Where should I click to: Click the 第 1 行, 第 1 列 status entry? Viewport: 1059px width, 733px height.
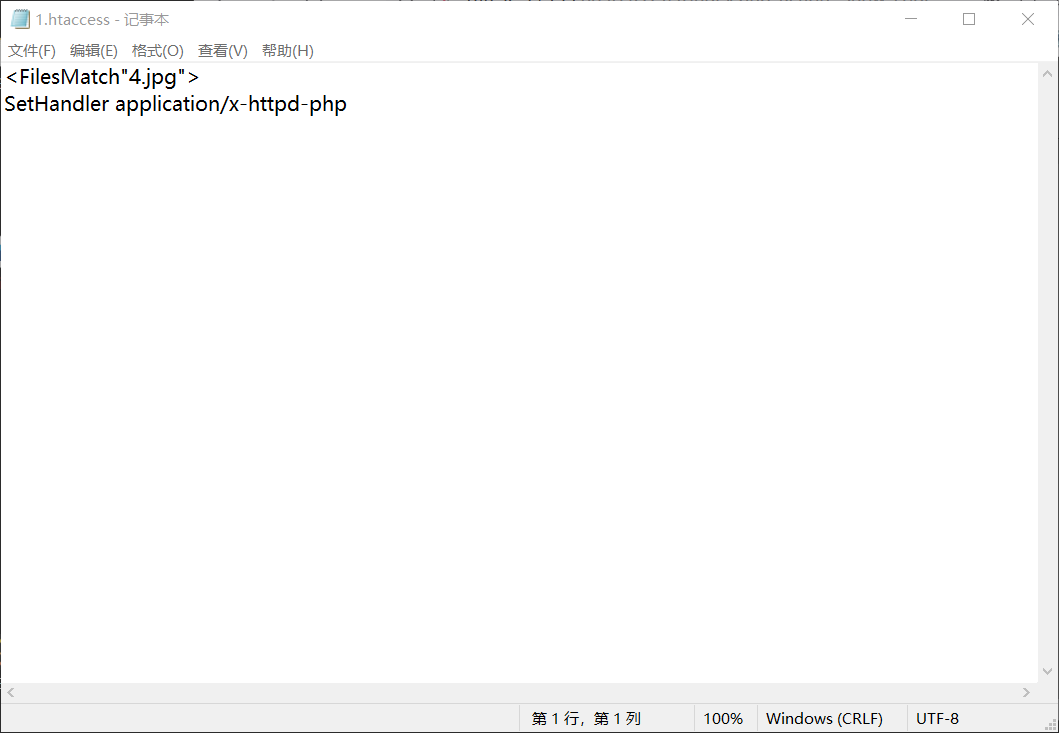point(586,719)
